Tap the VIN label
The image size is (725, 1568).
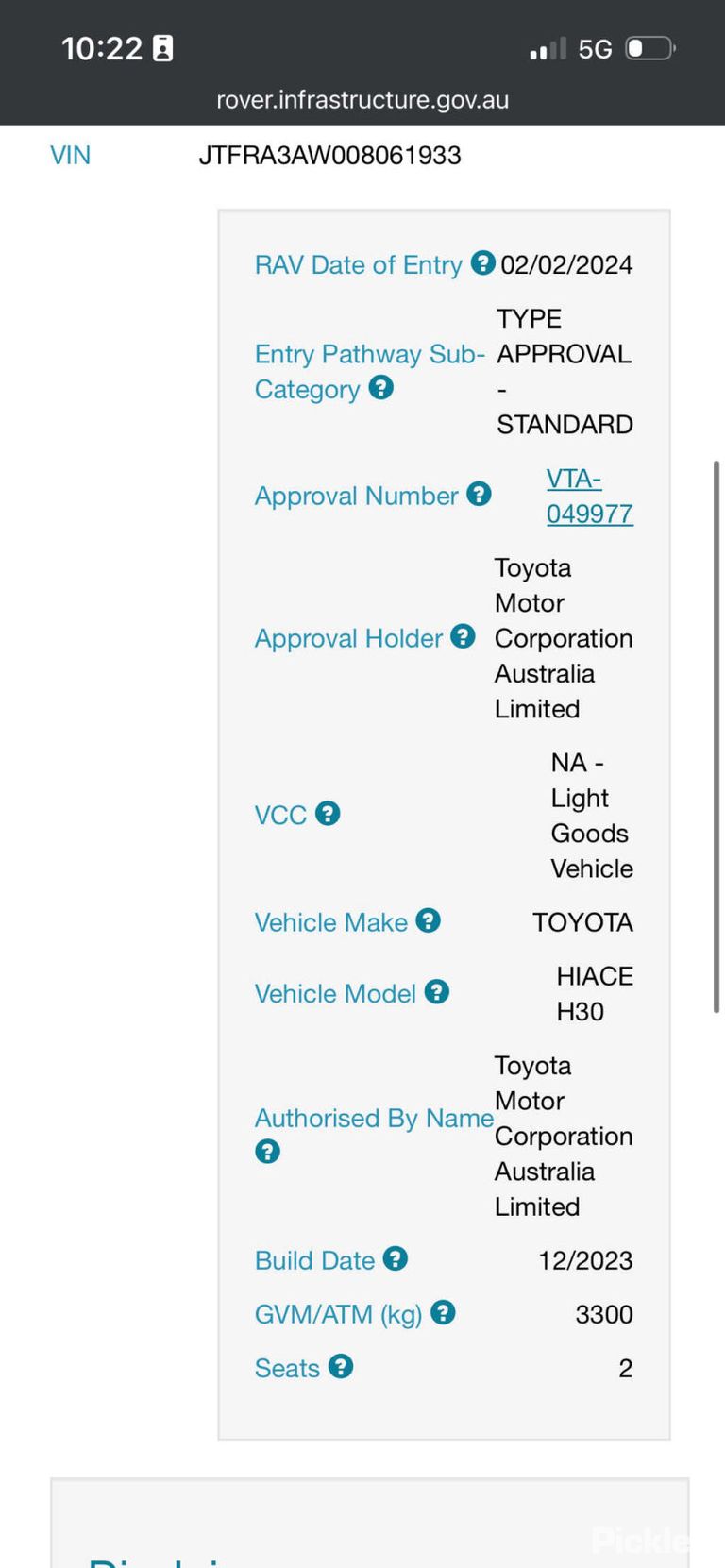coord(70,155)
